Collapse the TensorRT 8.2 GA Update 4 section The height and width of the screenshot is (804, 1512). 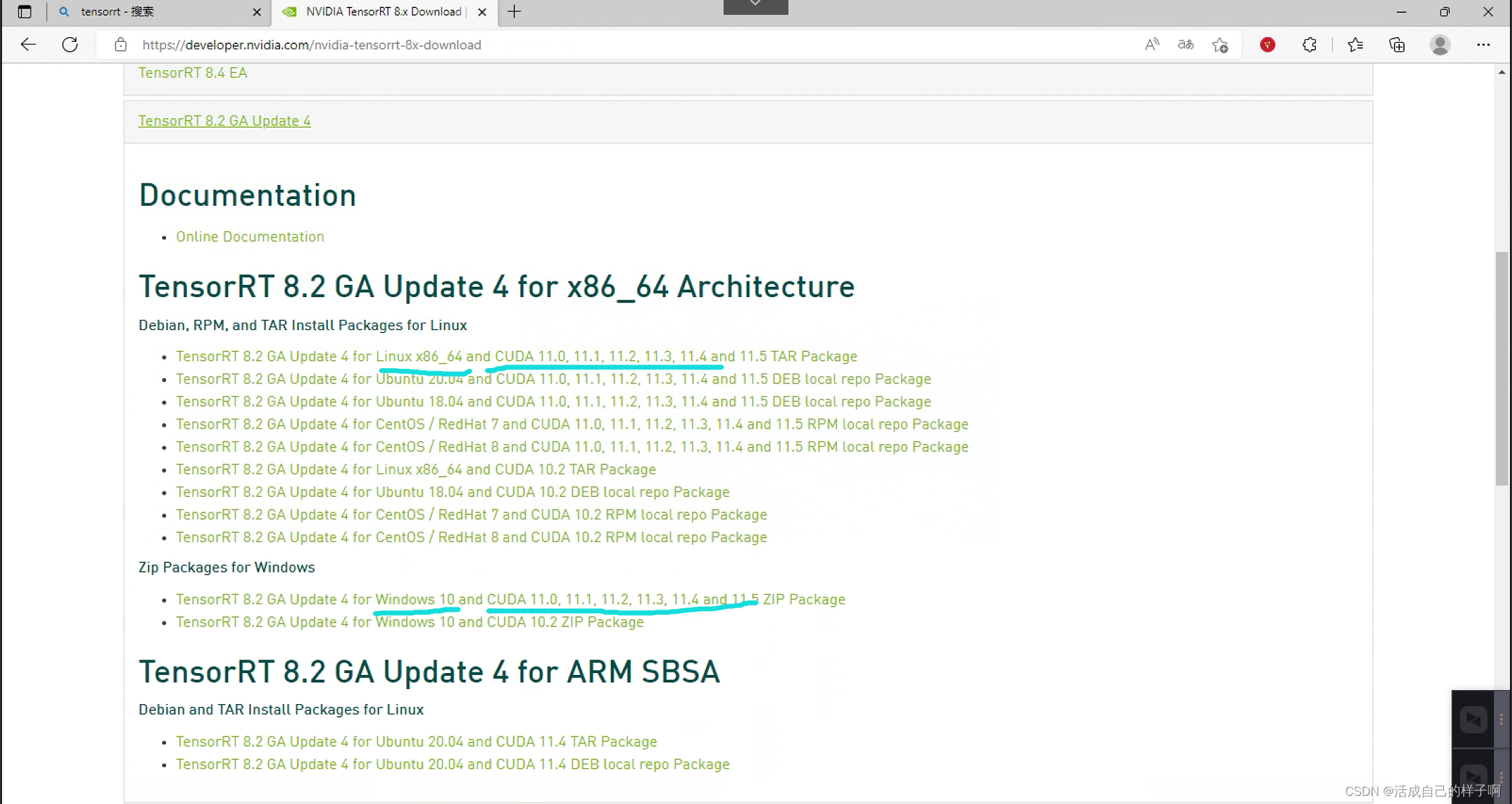click(224, 121)
